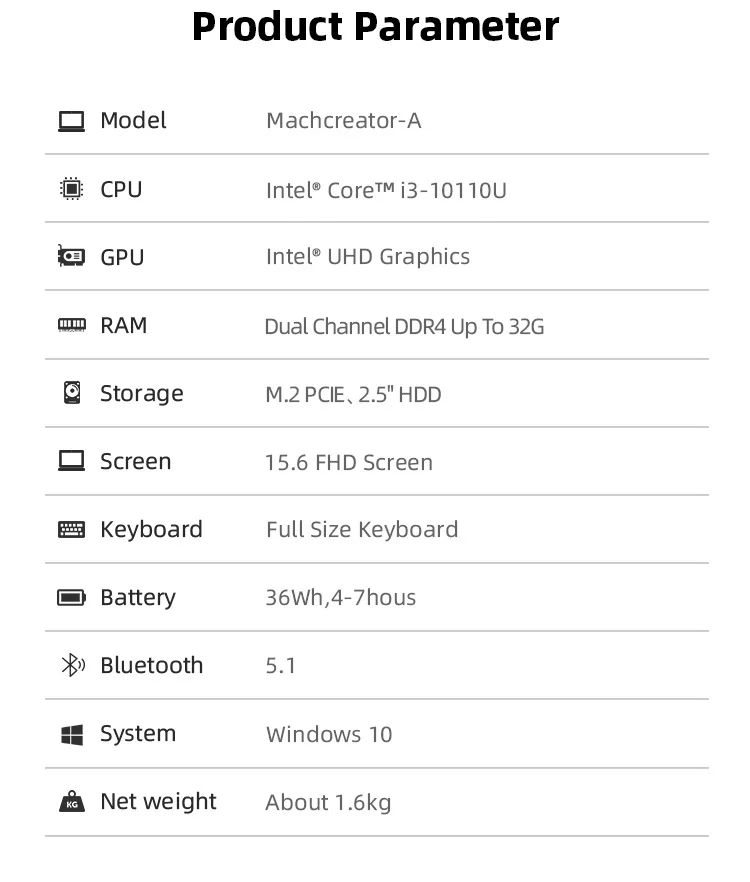Click the Battery icon
Image resolution: width=750 pixels, height=882 pixels.
click(x=71, y=598)
